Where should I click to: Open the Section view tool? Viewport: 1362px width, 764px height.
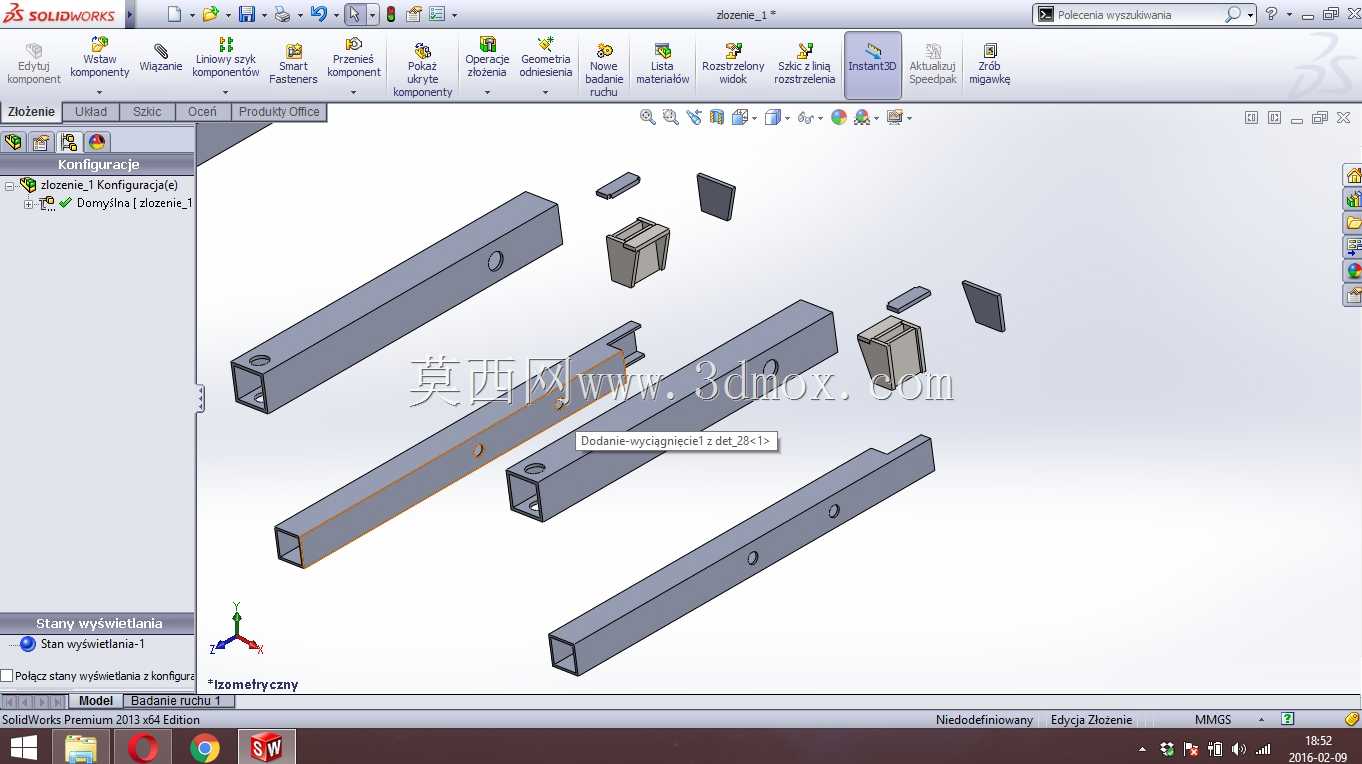coord(717,117)
